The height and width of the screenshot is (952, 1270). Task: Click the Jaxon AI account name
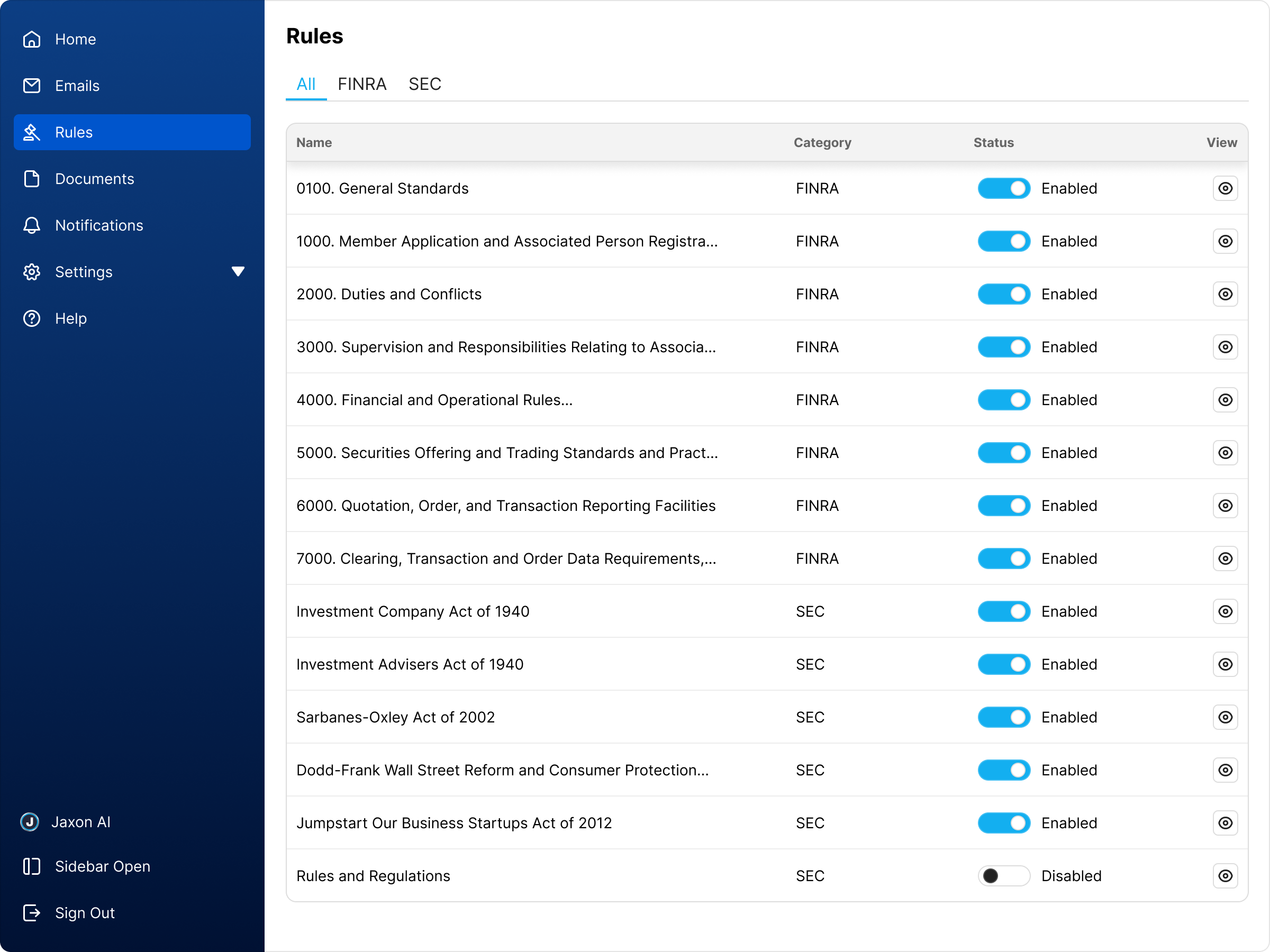(81, 822)
